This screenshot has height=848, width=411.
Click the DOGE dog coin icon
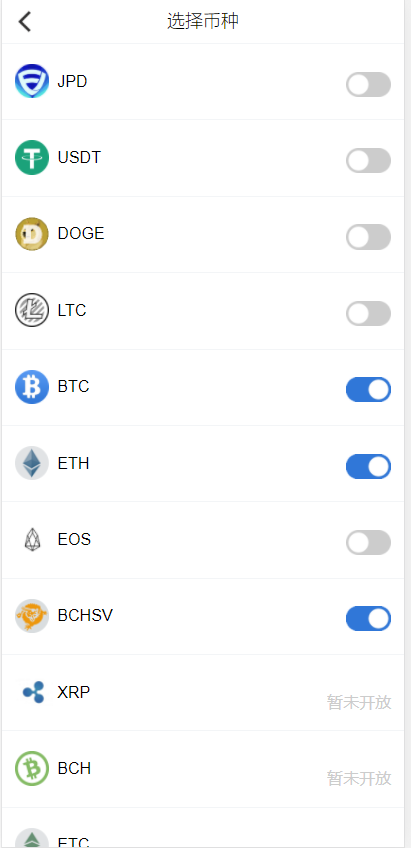tap(32, 234)
